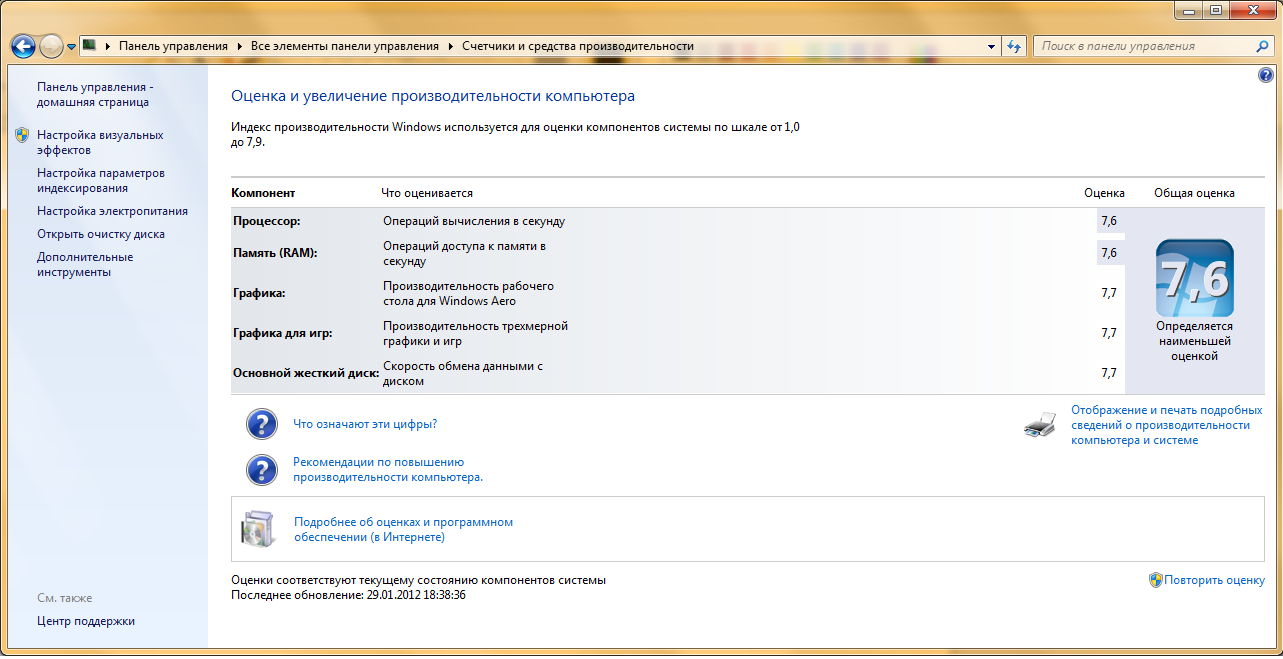Open Настройка параметров индексирования link
This screenshot has height=659, width=1283.
(x=101, y=180)
